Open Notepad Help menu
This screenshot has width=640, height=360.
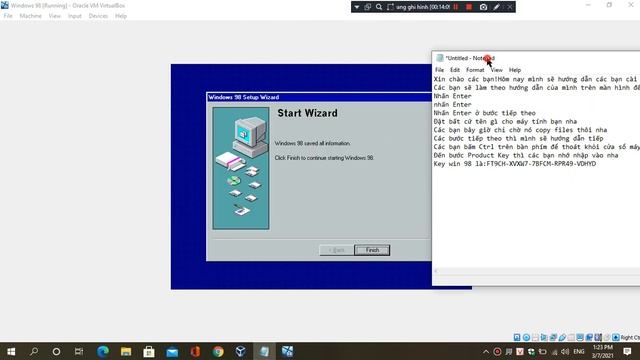515,70
